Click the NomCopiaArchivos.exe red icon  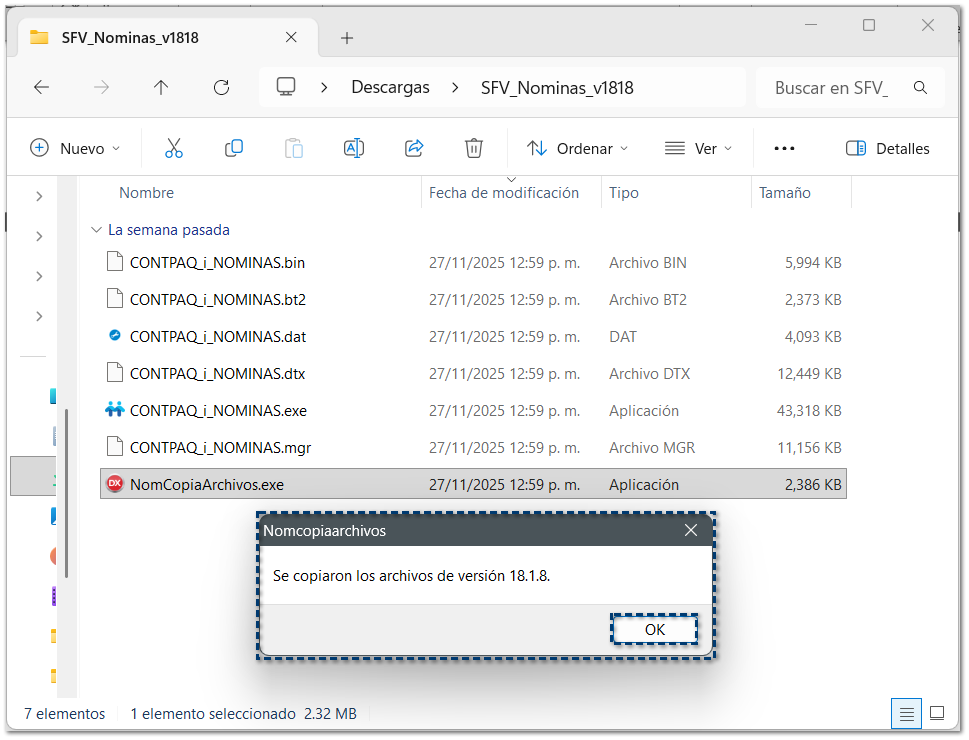[x=115, y=483]
